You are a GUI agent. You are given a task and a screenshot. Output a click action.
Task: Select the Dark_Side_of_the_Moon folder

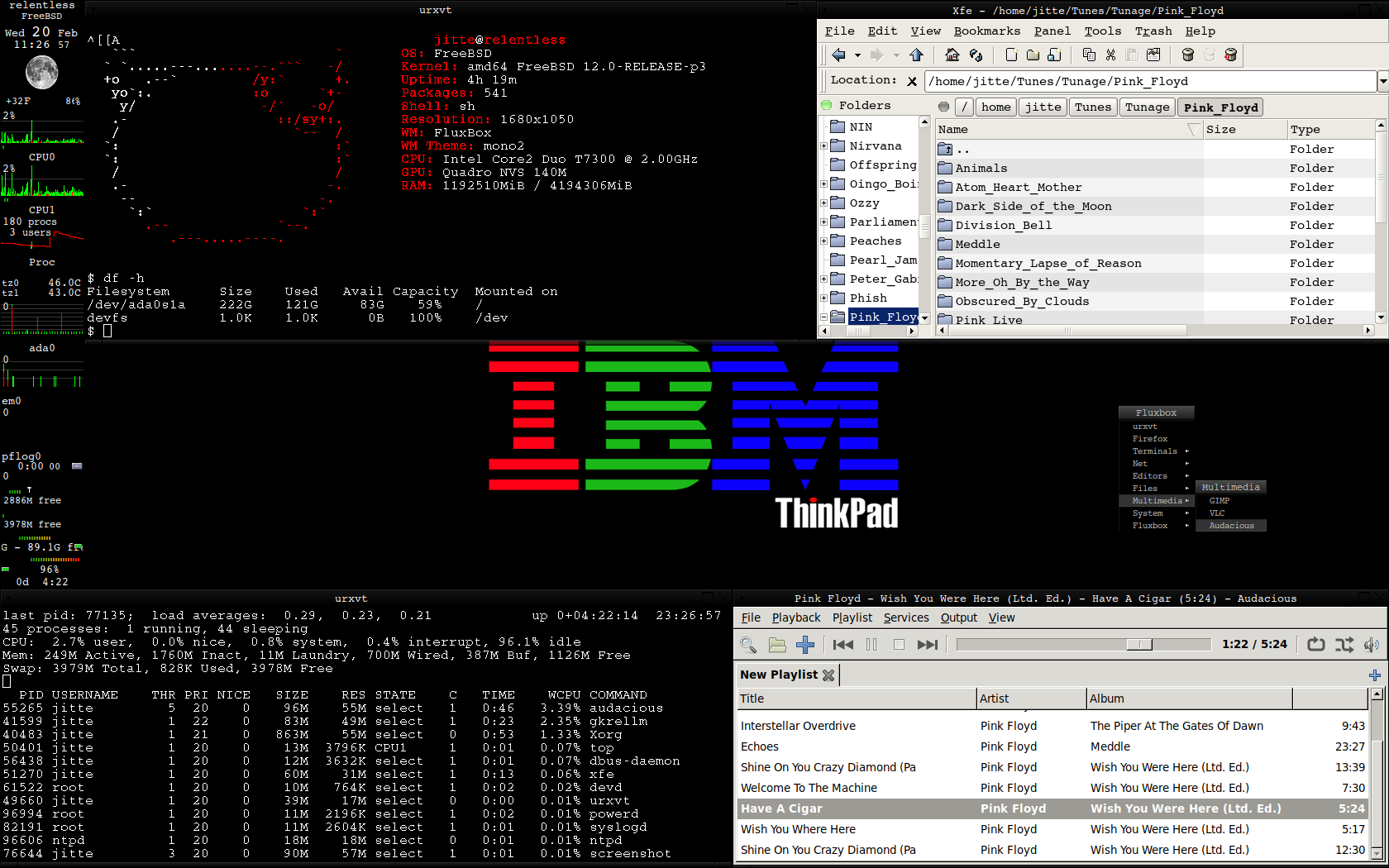click(x=1033, y=207)
